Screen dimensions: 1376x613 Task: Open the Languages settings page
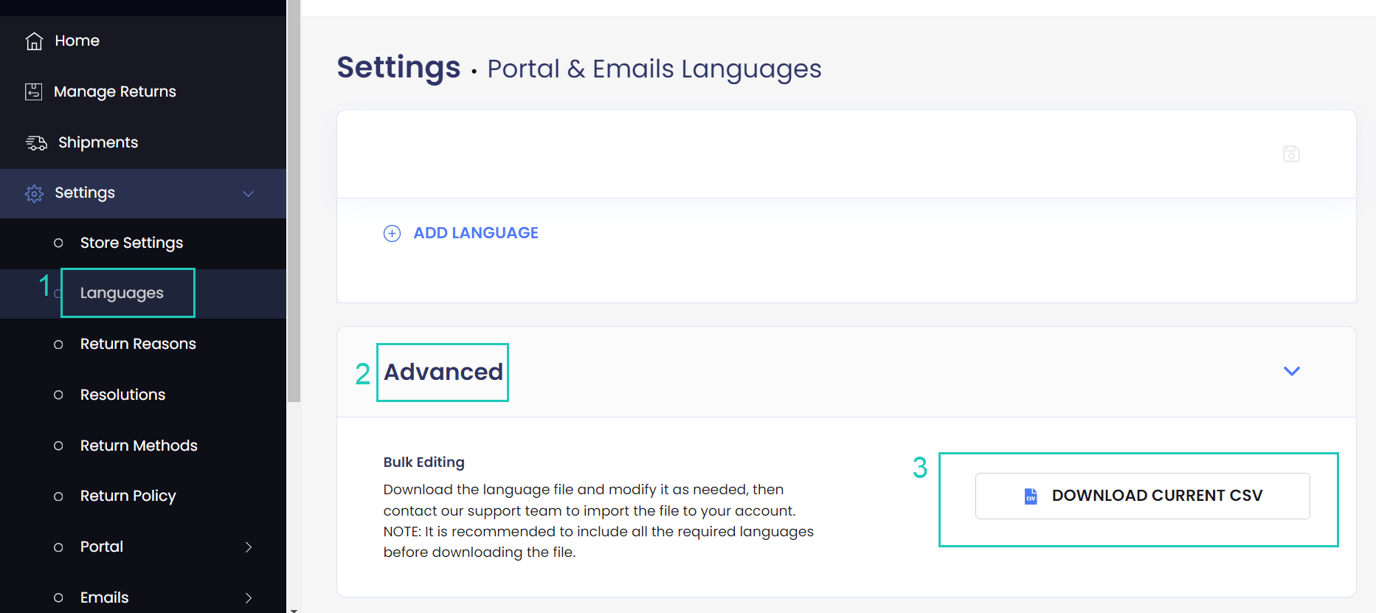[x=122, y=293]
